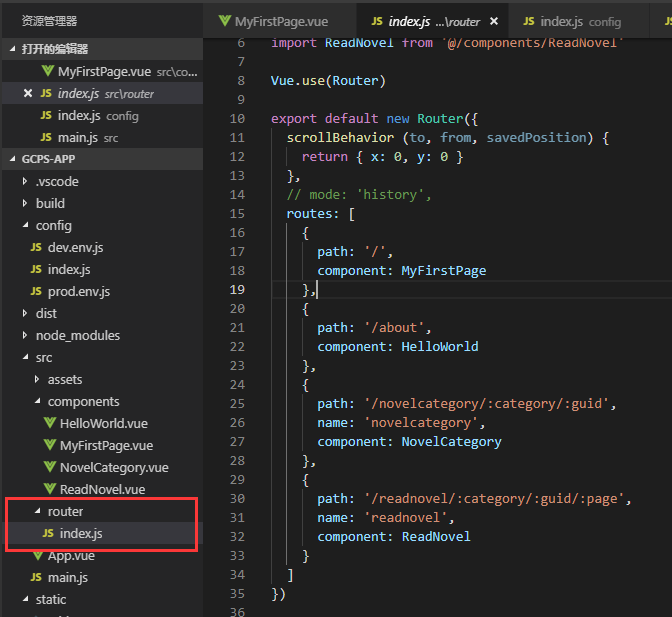This screenshot has height=617, width=672.
Task: Switch to the index.js config tab
Action: (579, 21)
